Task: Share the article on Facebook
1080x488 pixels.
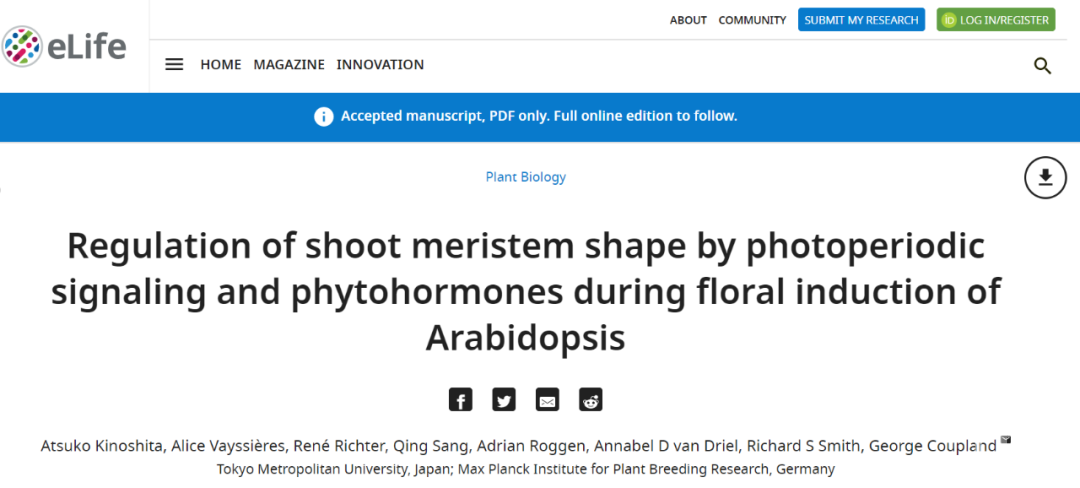Action: click(x=460, y=400)
